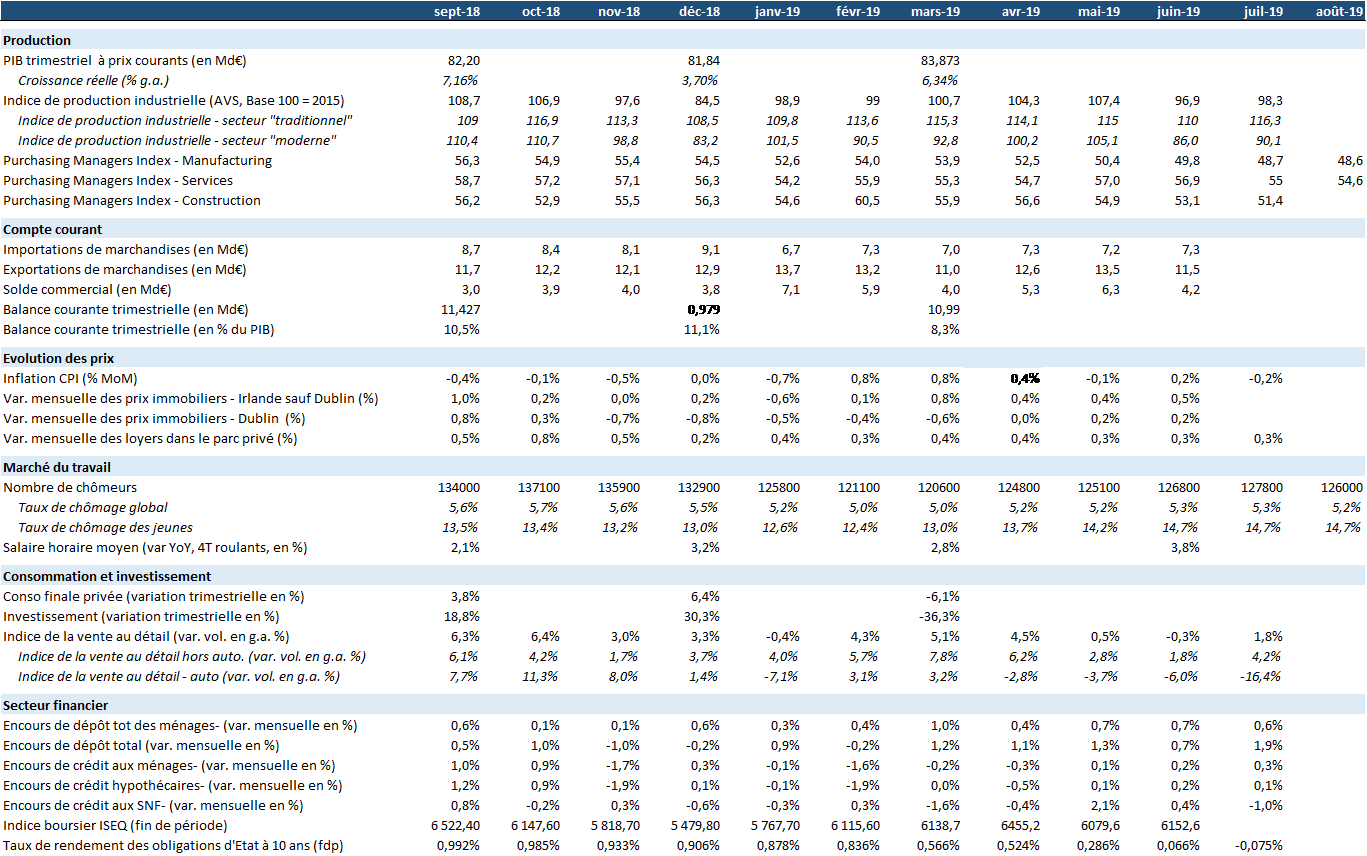Select Purchasing Managers Index - Services label
This screenshot has height=856, width=1367.
click(118, 181)
